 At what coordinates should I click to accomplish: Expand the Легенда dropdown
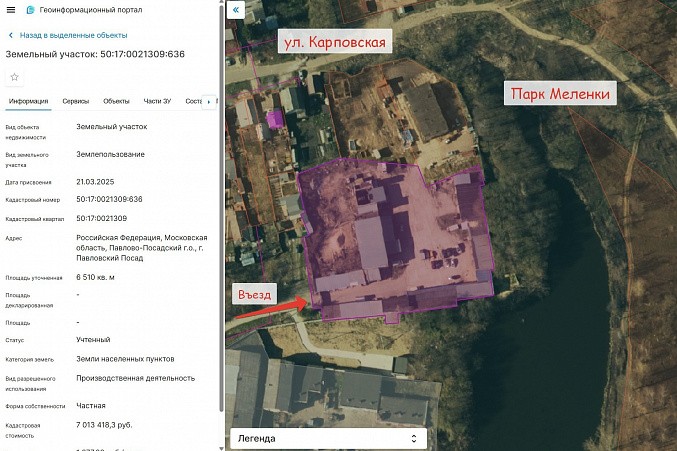coord(328,438)
